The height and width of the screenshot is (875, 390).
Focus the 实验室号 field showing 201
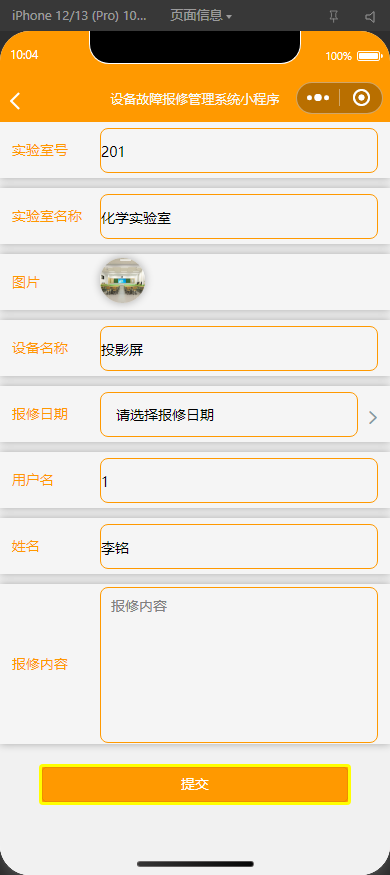(x=239, y=151)
